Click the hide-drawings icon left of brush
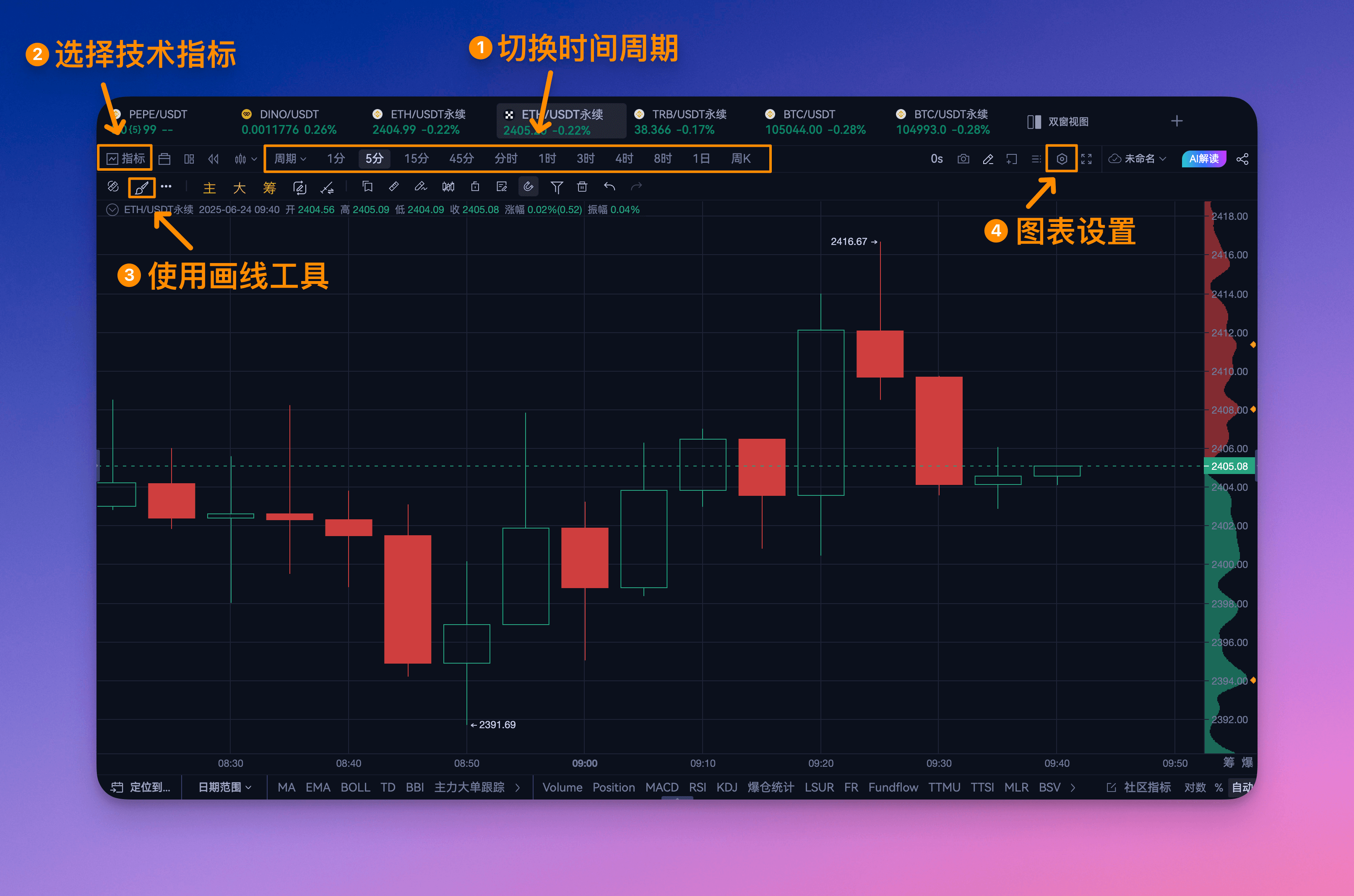The width and height of the screenshot is (1354, 896). [113, 186]
